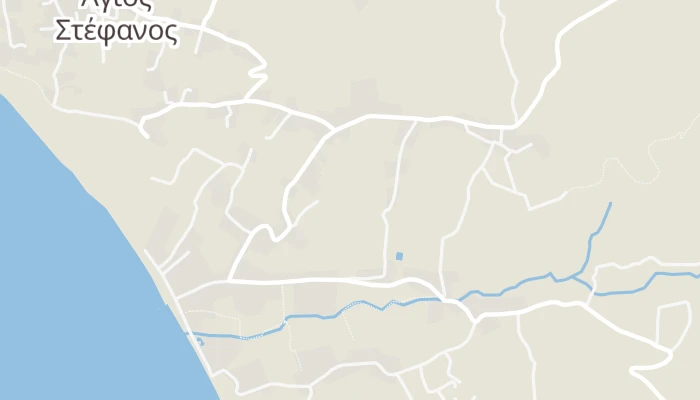700x400 pixels.
Task: Select the upper tip of the north-flowing stream branch
Action: click(610, 205)
